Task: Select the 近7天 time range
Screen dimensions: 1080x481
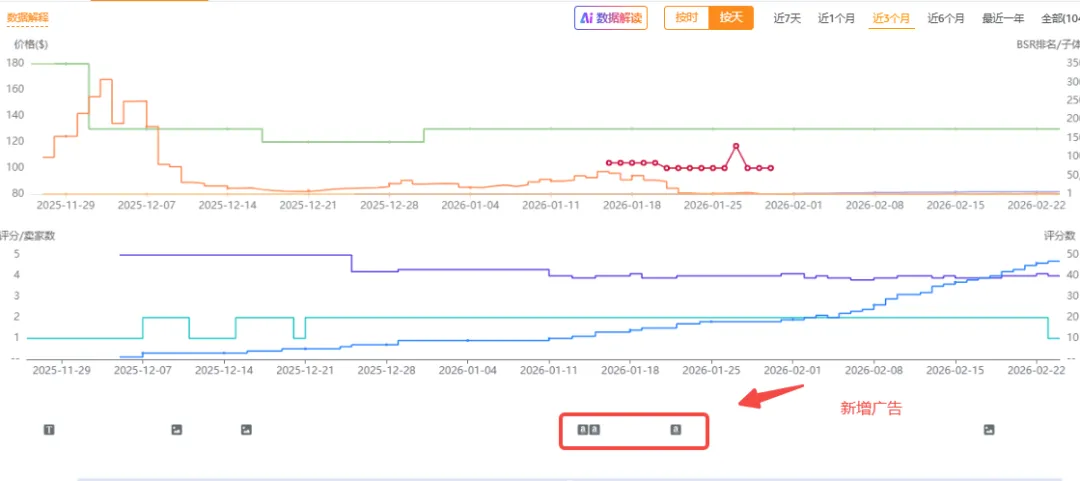Action: [787, 18]
